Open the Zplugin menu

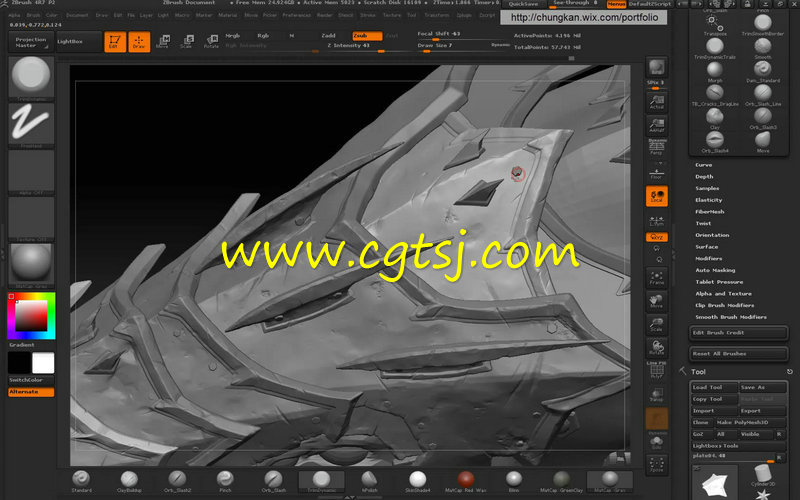click(464, 15)
